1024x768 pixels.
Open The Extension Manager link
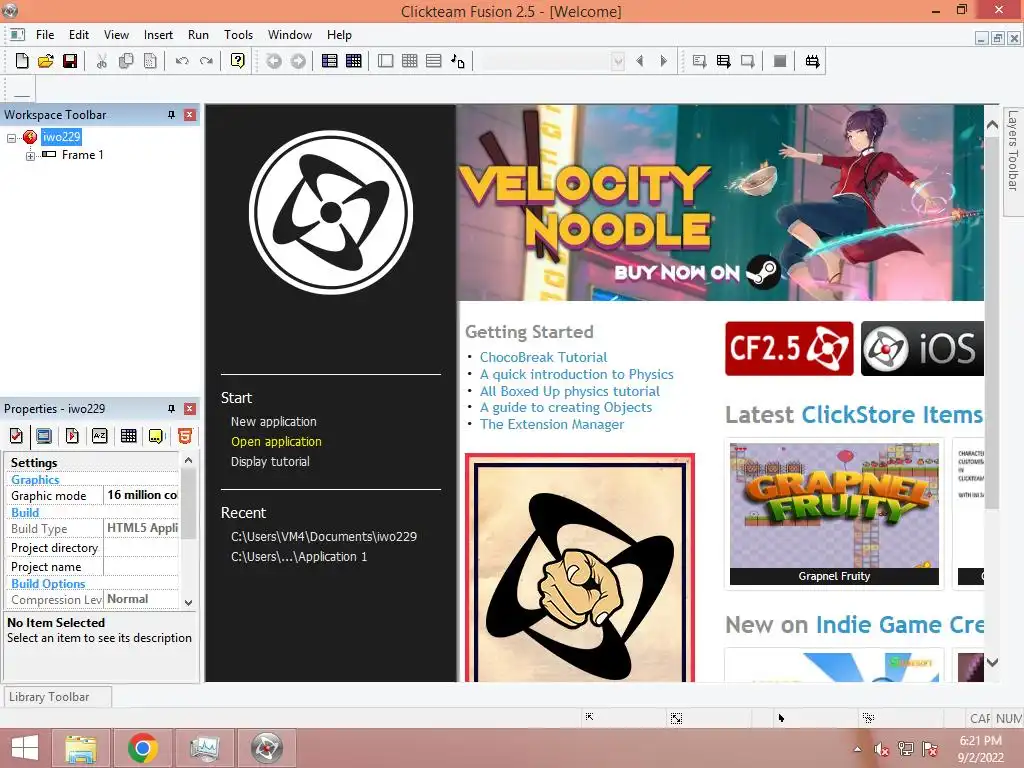coord(552,424)
